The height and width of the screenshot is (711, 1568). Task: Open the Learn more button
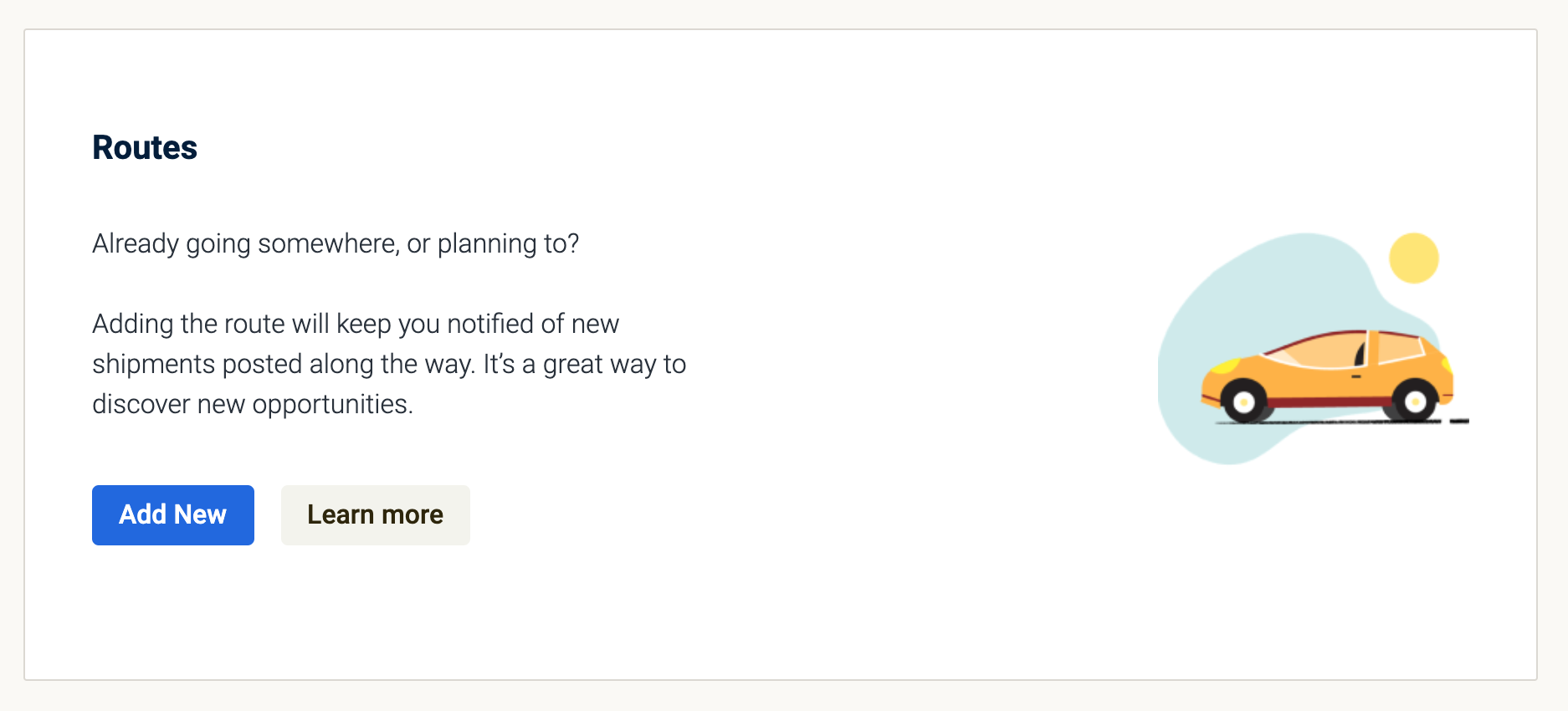point(376,515)
